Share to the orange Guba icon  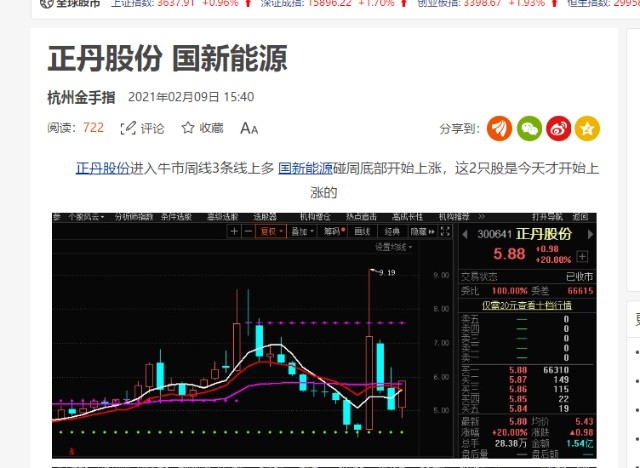500,128
